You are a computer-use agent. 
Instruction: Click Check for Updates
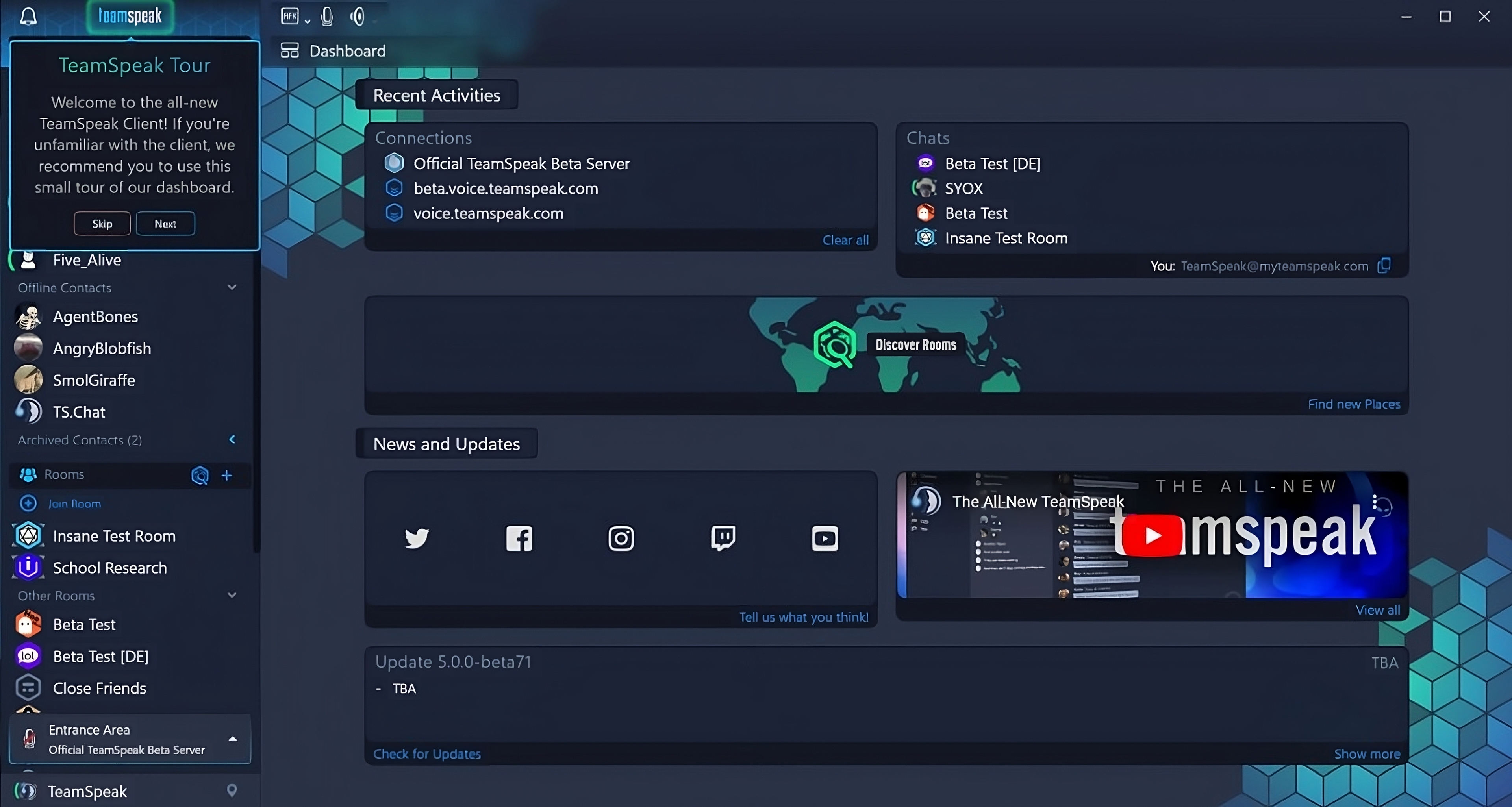(x=427, y=754)
